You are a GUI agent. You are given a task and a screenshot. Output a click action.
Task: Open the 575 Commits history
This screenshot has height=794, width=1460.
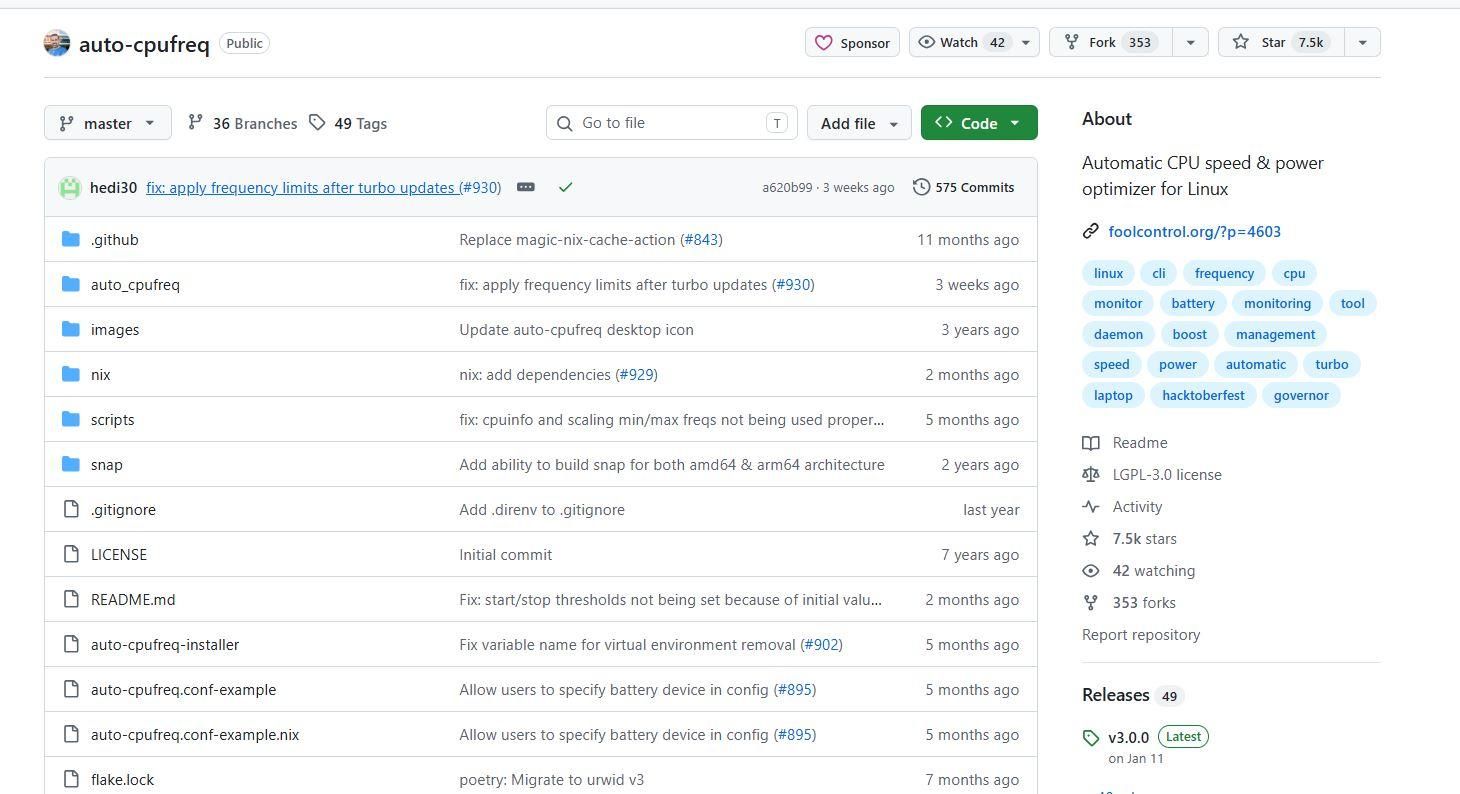click(x=964, y=187)
